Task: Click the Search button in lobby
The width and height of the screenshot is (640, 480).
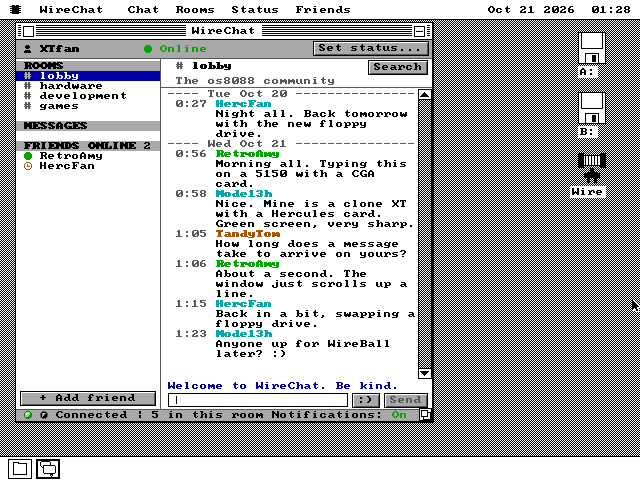Action: pyautogui.click(x=398, y=67)
